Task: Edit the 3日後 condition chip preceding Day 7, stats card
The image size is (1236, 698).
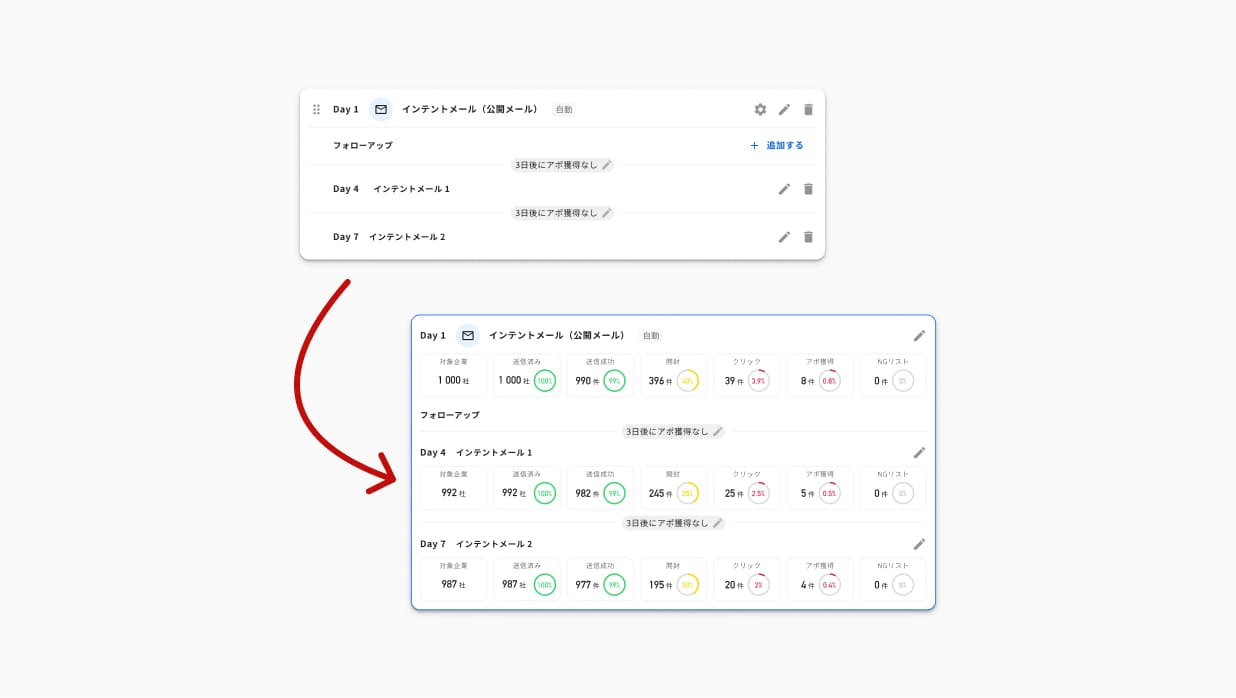Action: pos(717,523)
